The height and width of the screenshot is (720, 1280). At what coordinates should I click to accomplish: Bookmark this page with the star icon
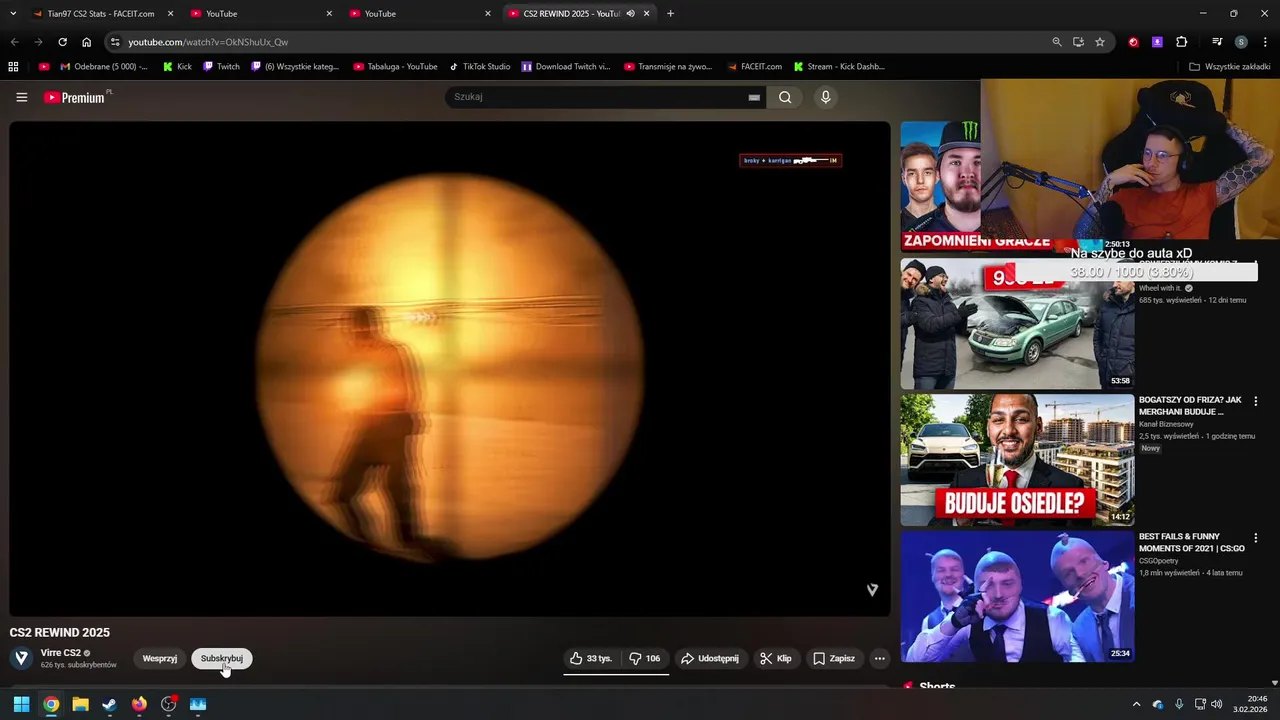1100,42
